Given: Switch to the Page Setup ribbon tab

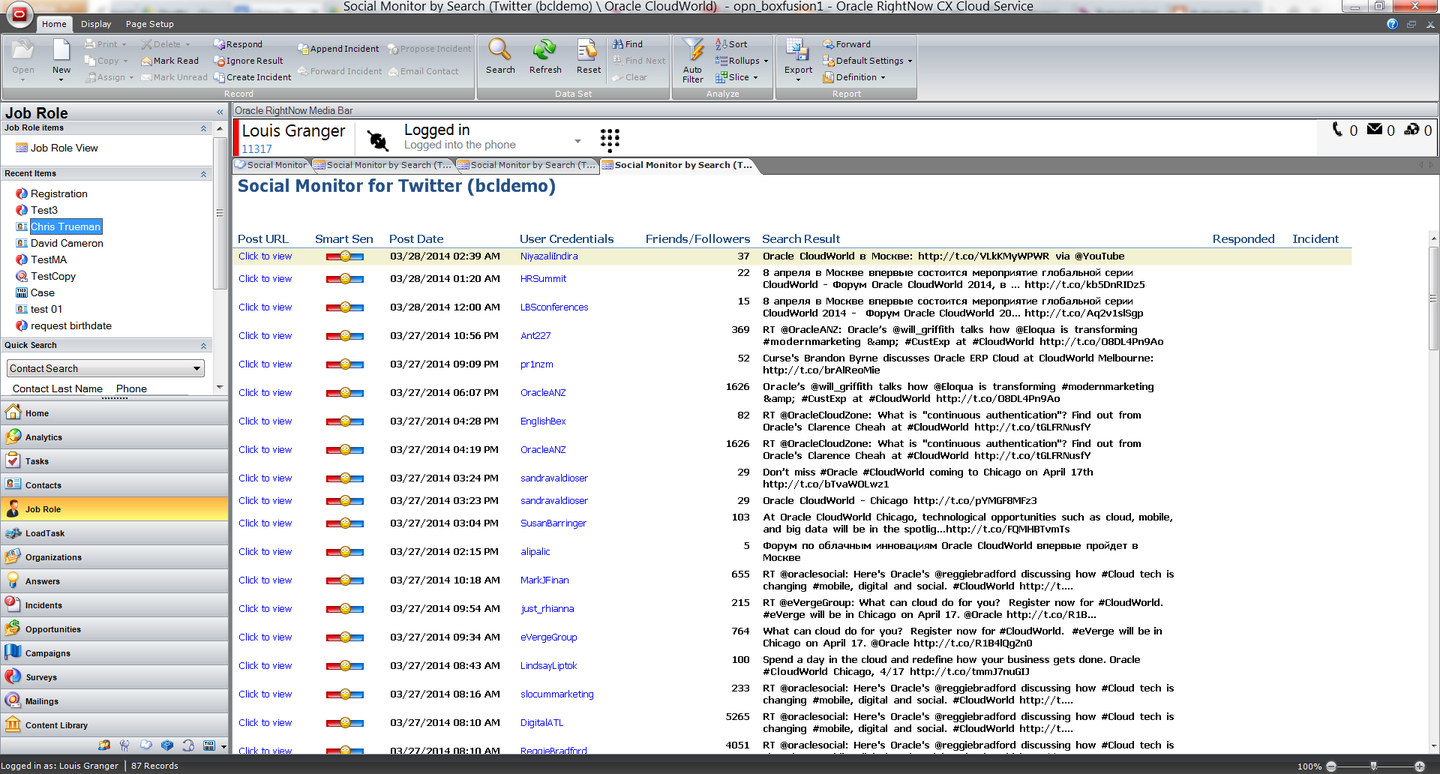Looking at the screenshot, I should tap(149, 24).
